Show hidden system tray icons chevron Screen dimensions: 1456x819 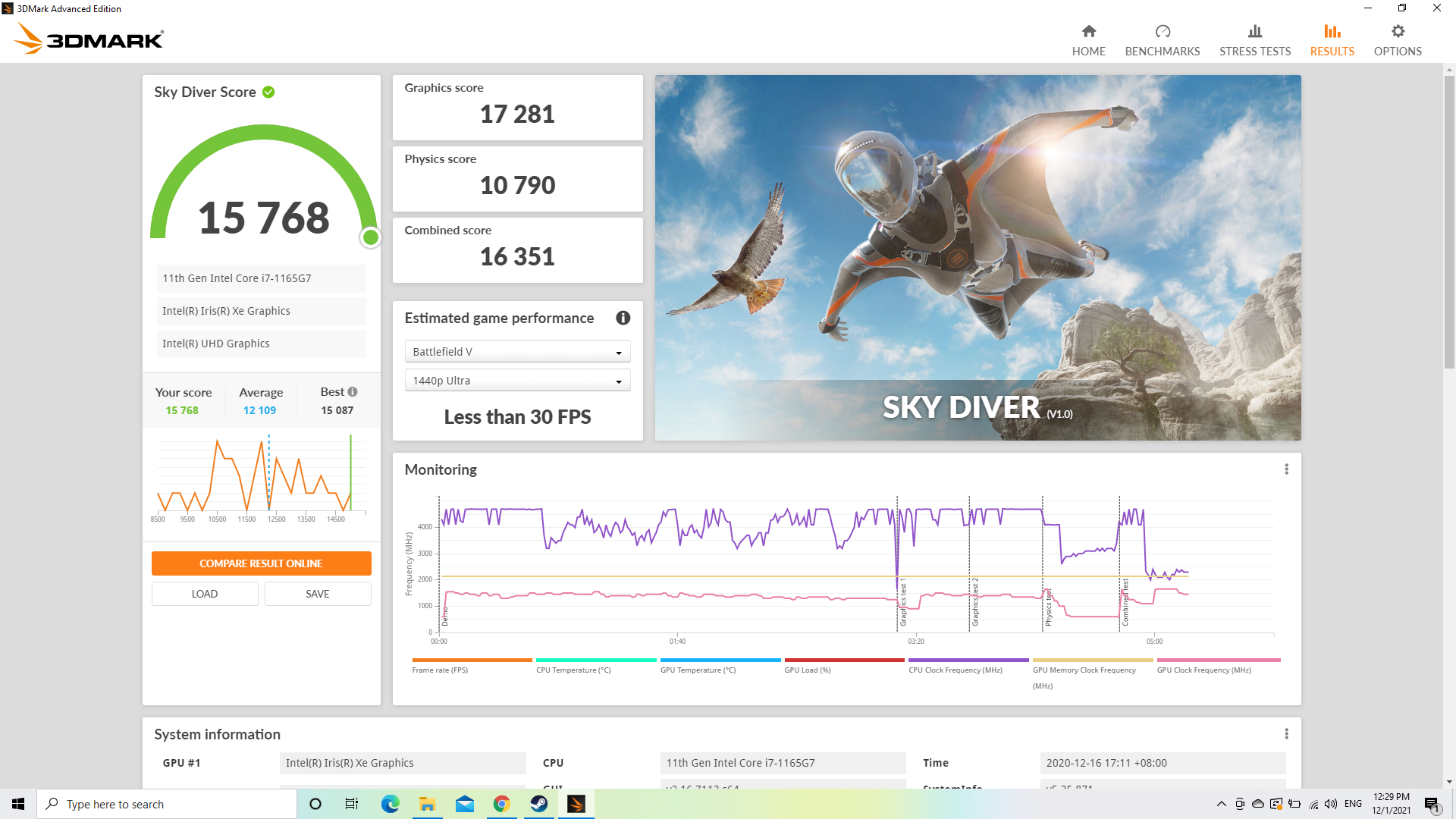tap(1221, 804)
